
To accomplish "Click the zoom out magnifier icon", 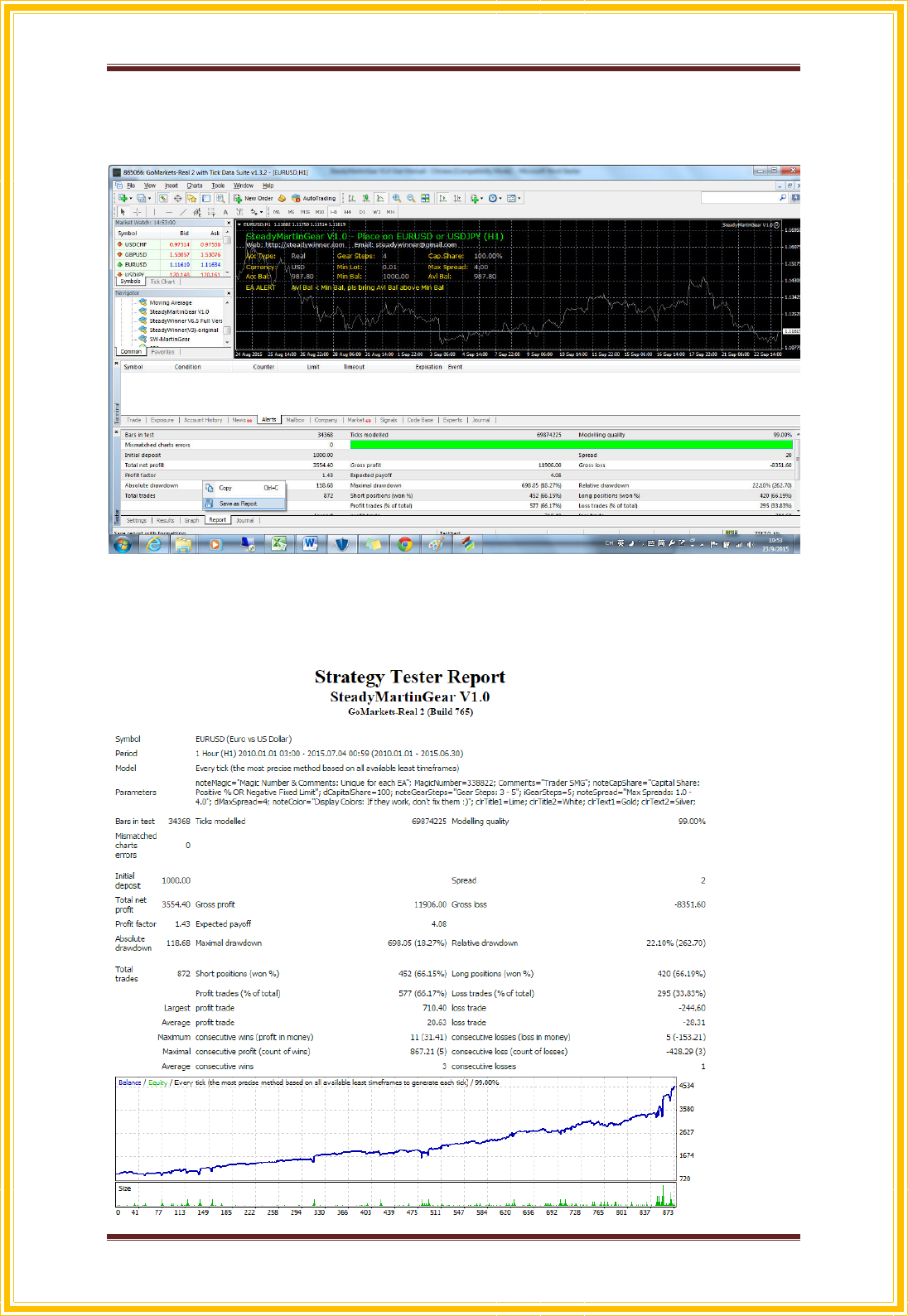I will click(411, 198).
